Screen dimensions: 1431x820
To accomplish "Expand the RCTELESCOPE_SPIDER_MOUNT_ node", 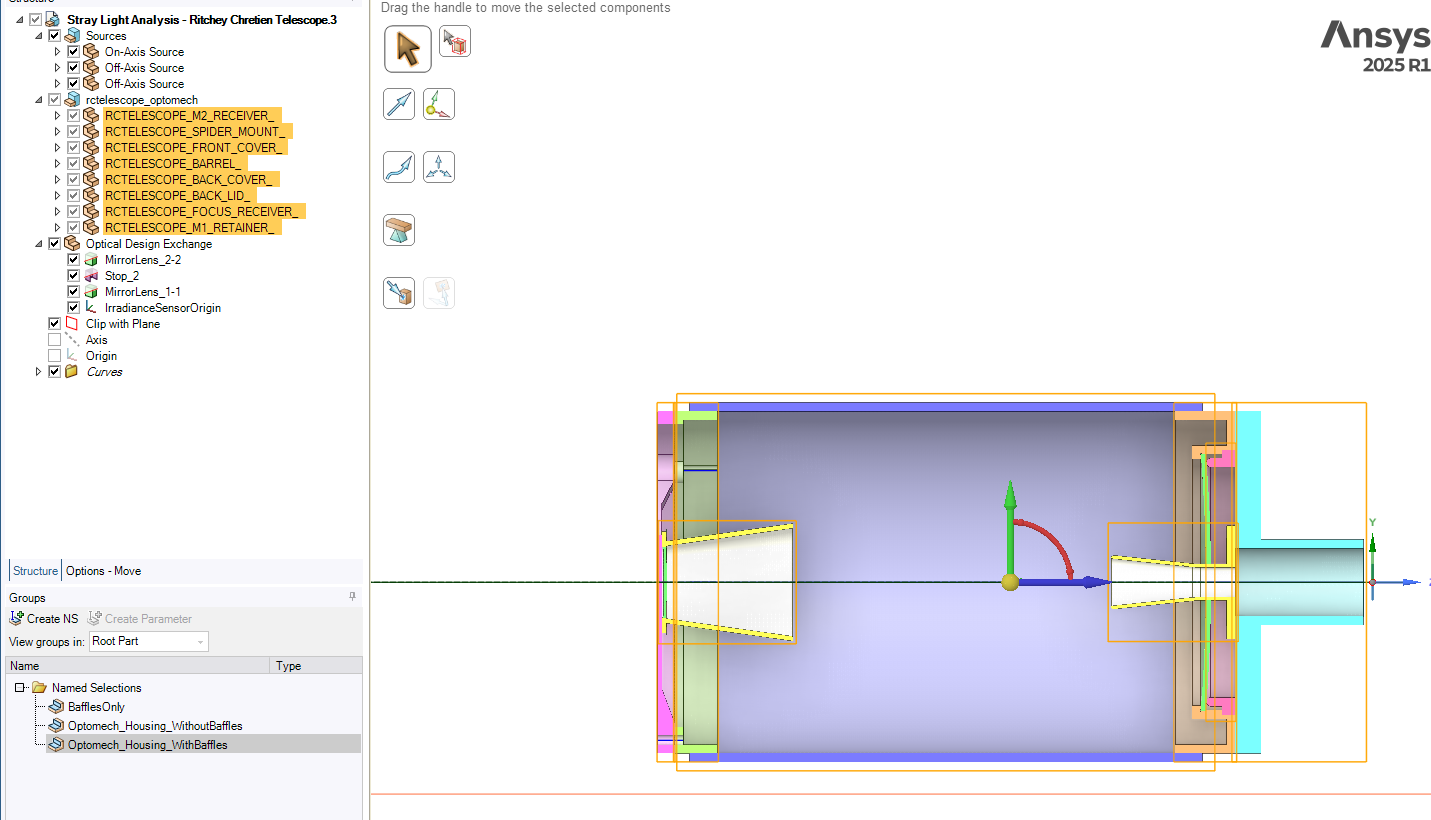I will 58,132.
